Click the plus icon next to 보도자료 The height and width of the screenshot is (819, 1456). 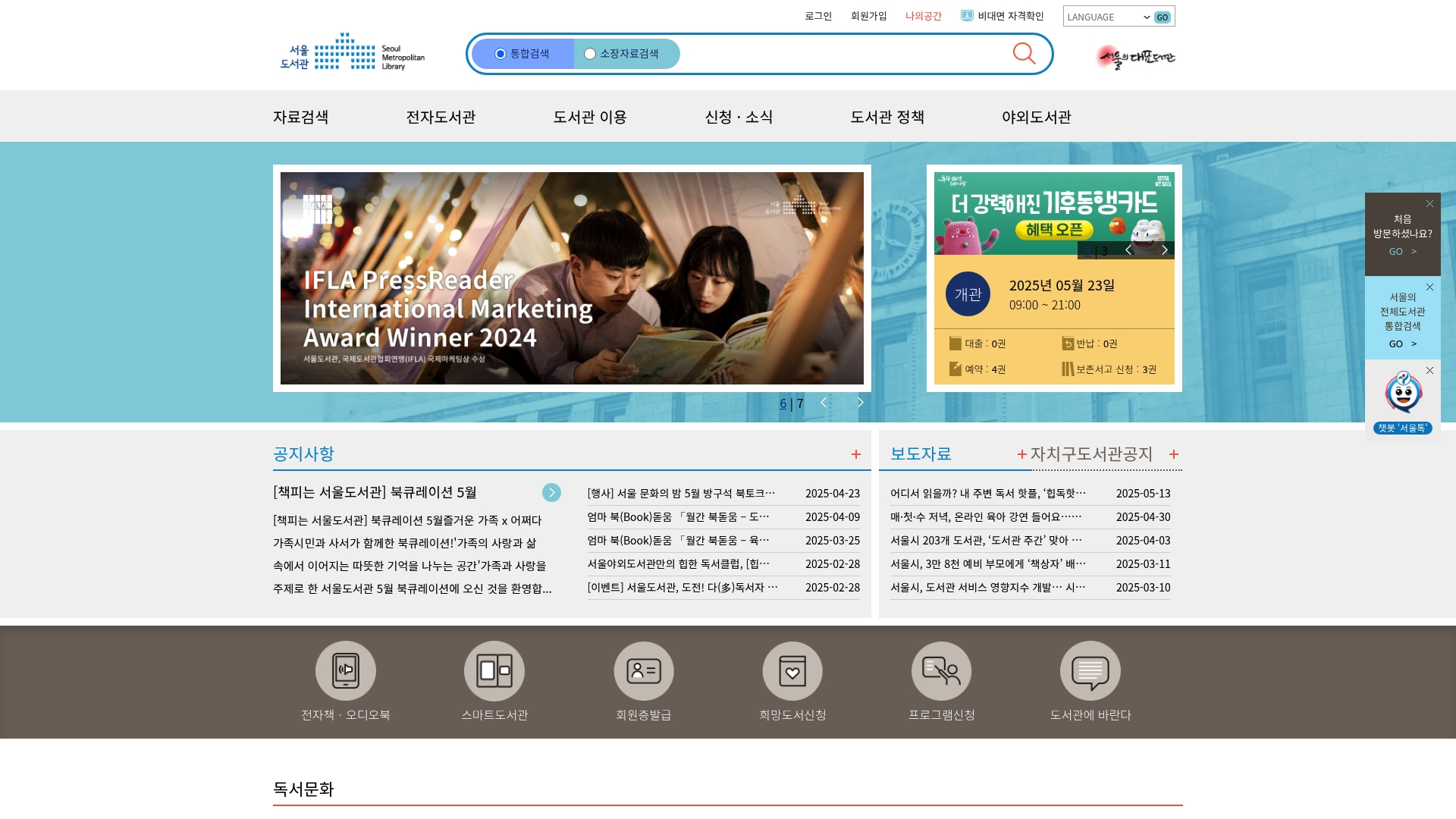pos(1021,454)
